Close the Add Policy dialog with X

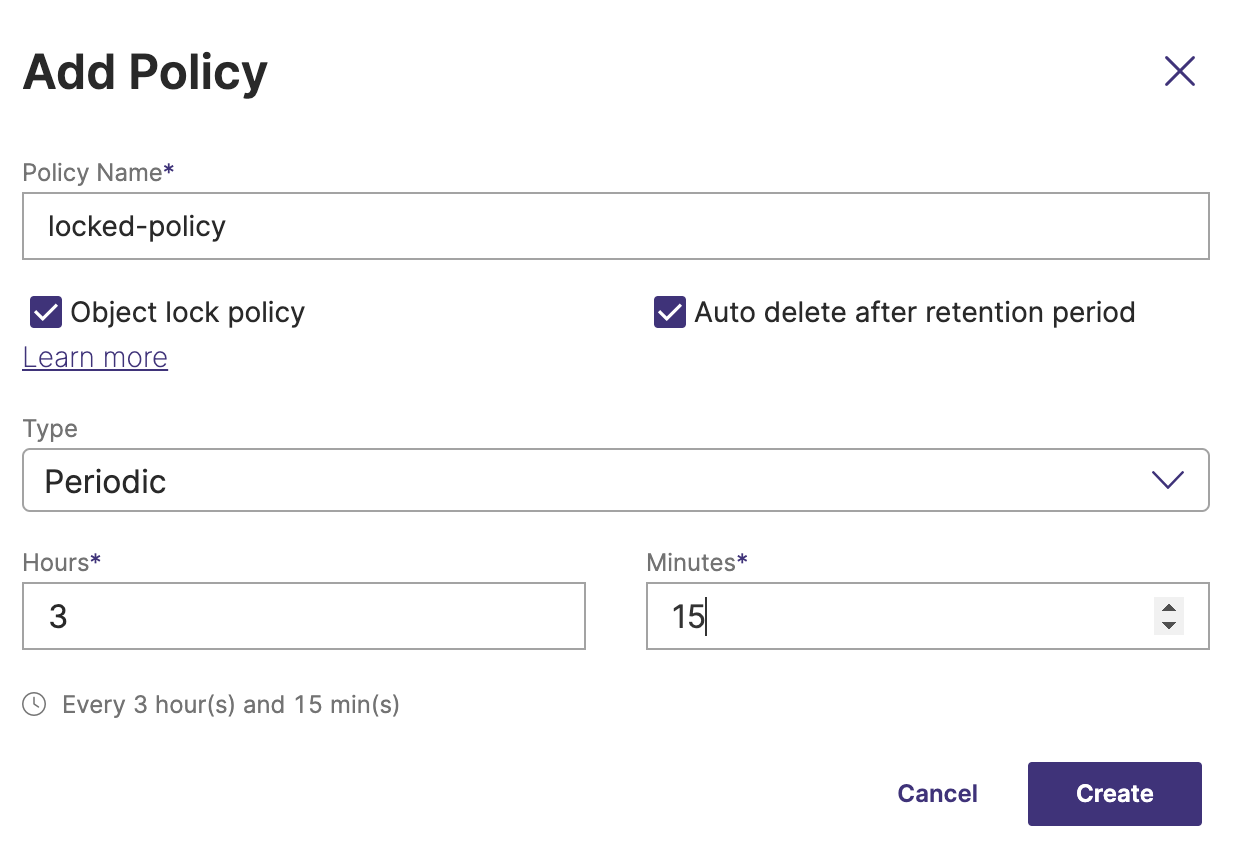pyautogui.click(x=1180, y=72)
